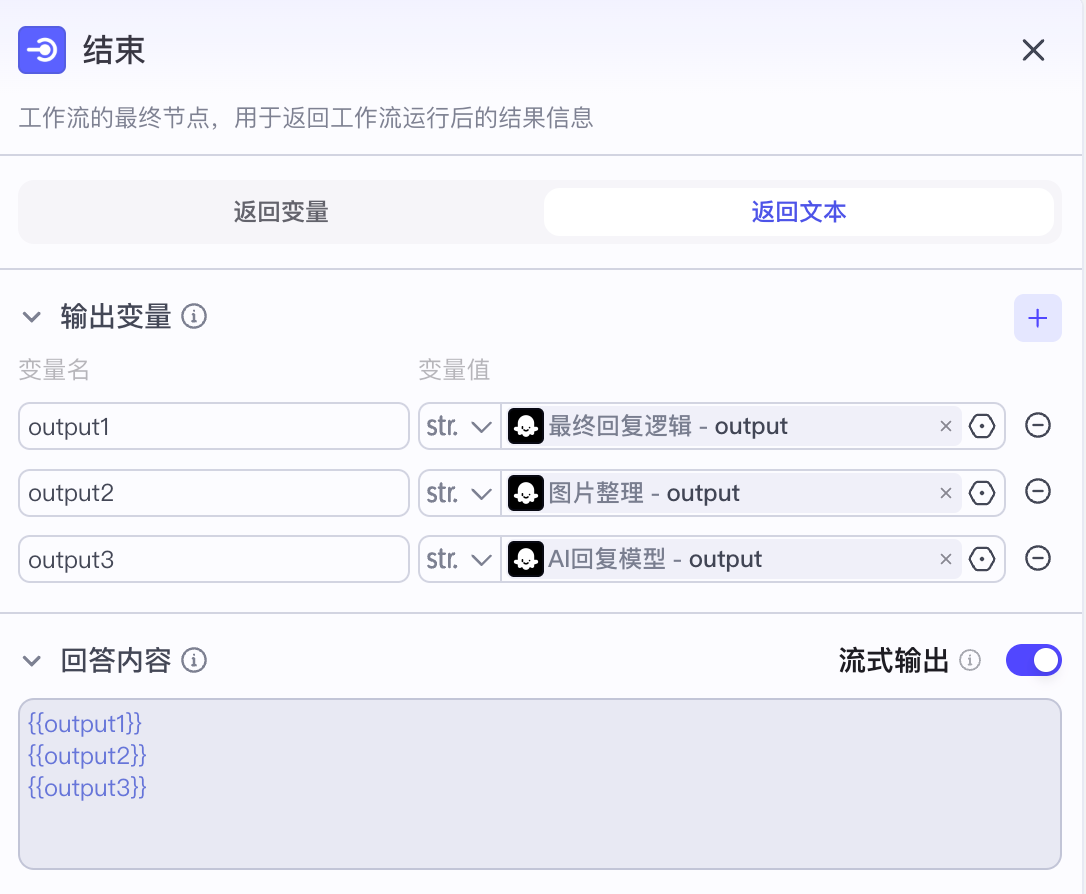Open the str type dropdown for output1

pos(459,426)
